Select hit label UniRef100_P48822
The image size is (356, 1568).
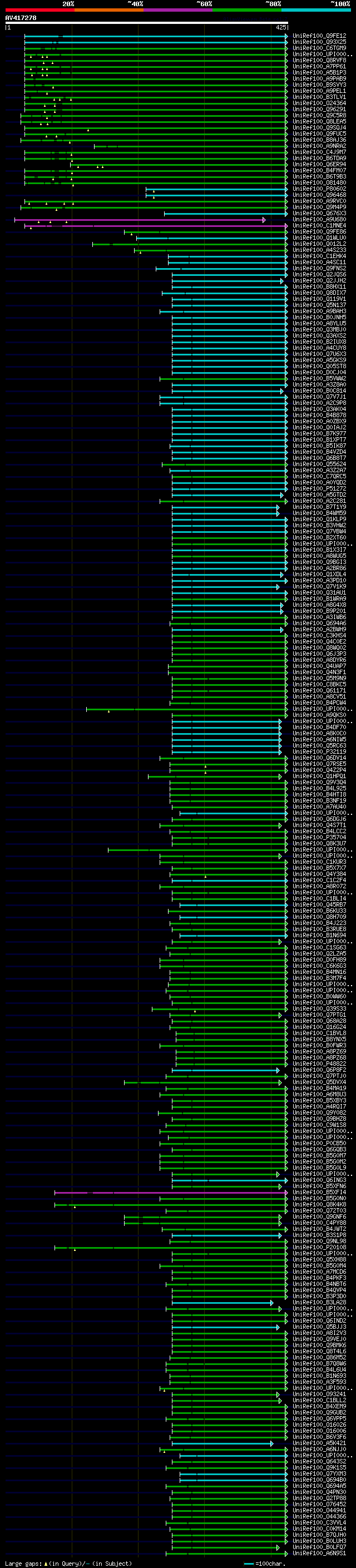[x=319, y=1064]
